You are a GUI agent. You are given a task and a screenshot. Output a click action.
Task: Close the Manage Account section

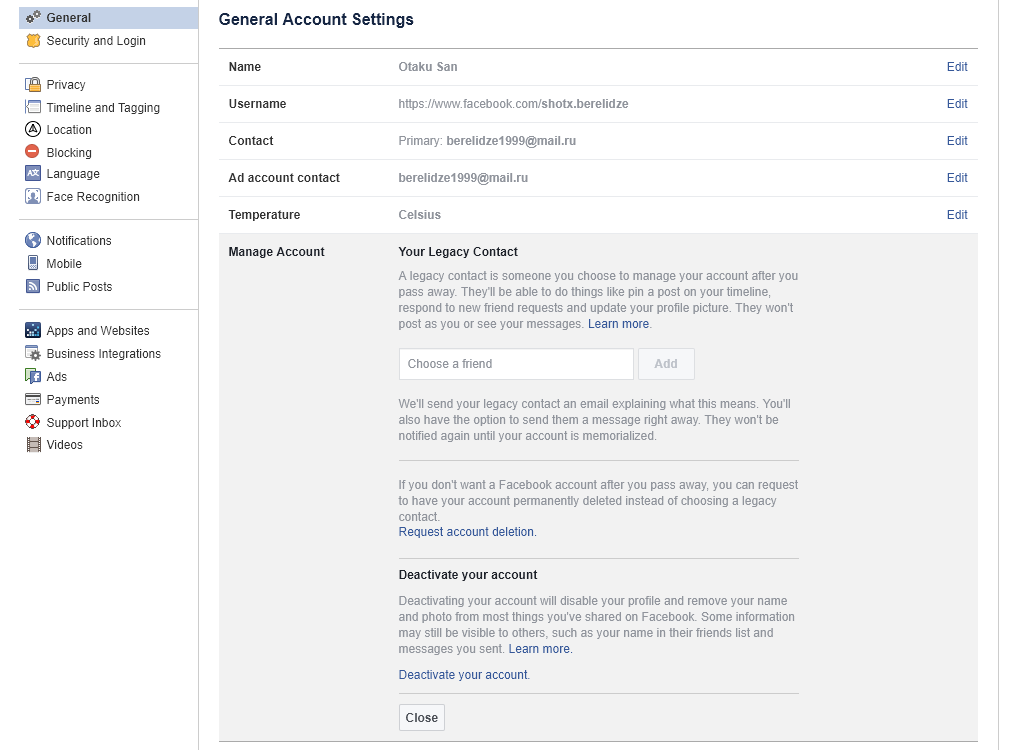pos(421,718)
